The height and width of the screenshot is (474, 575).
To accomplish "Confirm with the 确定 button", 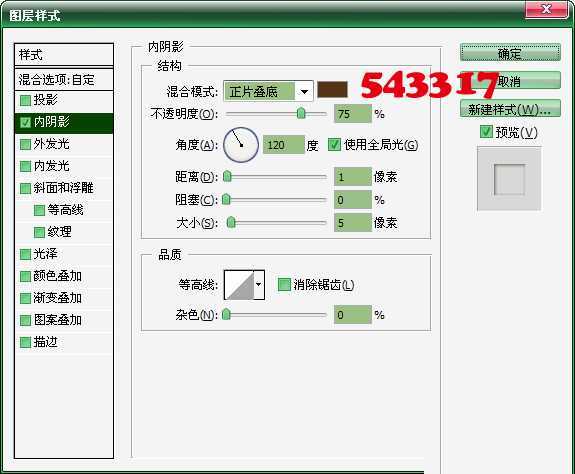I will pyautogui.click(x=510, y=53).
